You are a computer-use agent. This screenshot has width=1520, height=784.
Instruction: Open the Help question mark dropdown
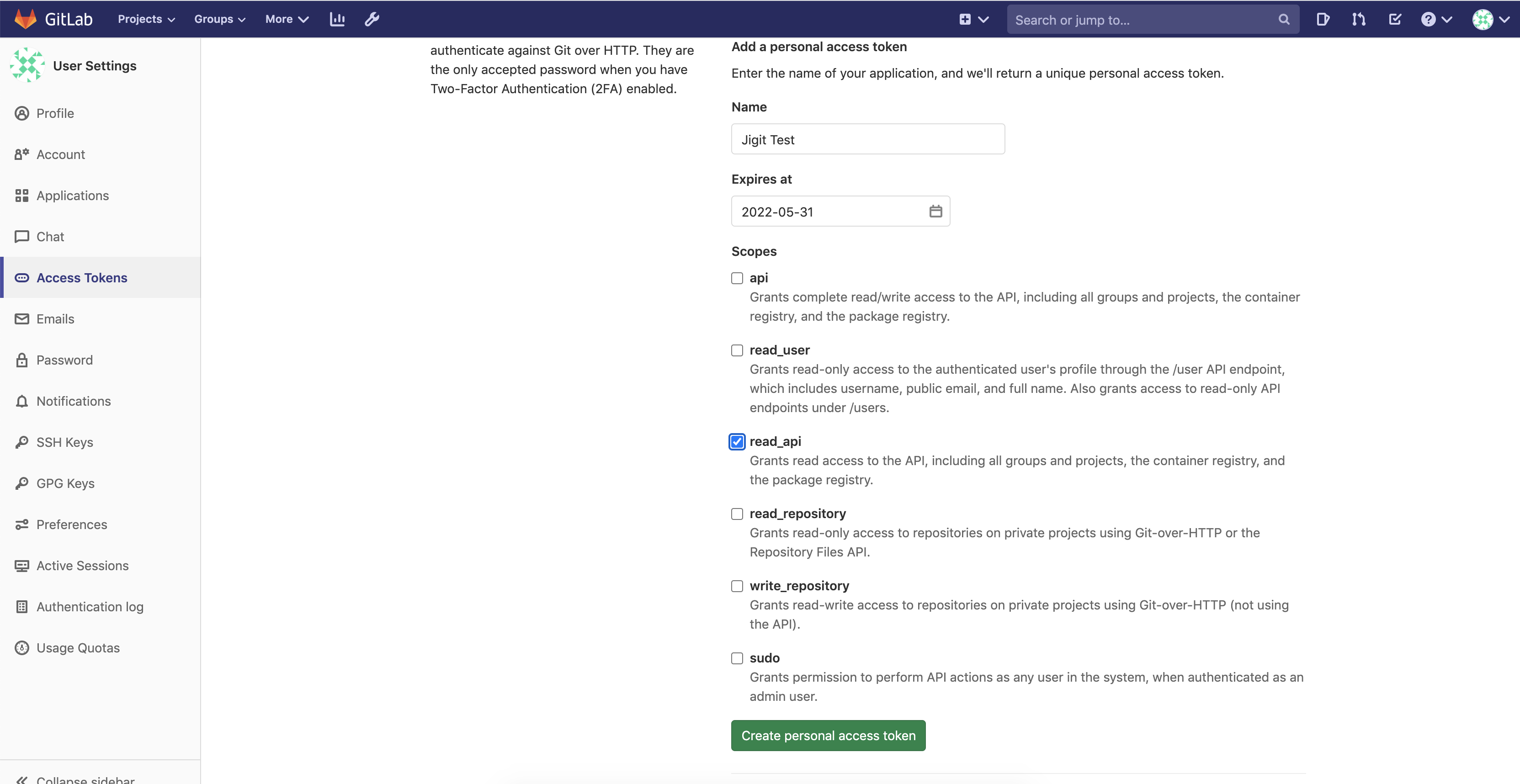coord(1435,20)
